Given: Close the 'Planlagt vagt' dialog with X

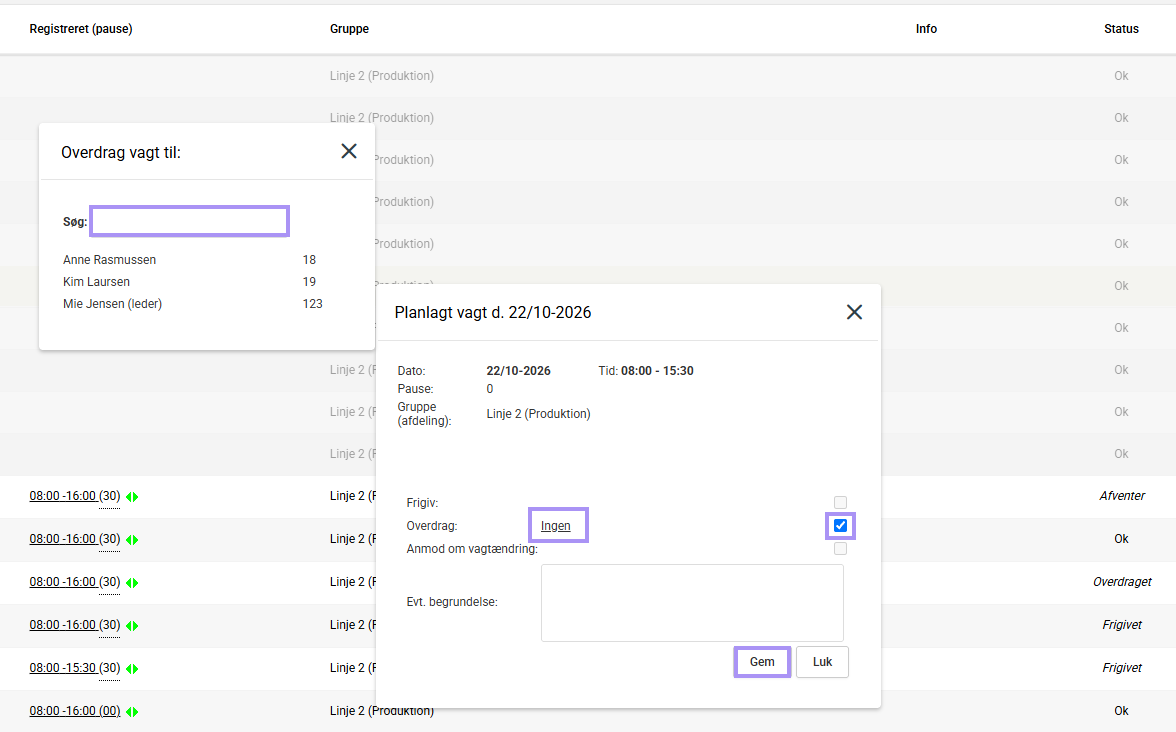Looking at the screenshot, I should [854, 312].
